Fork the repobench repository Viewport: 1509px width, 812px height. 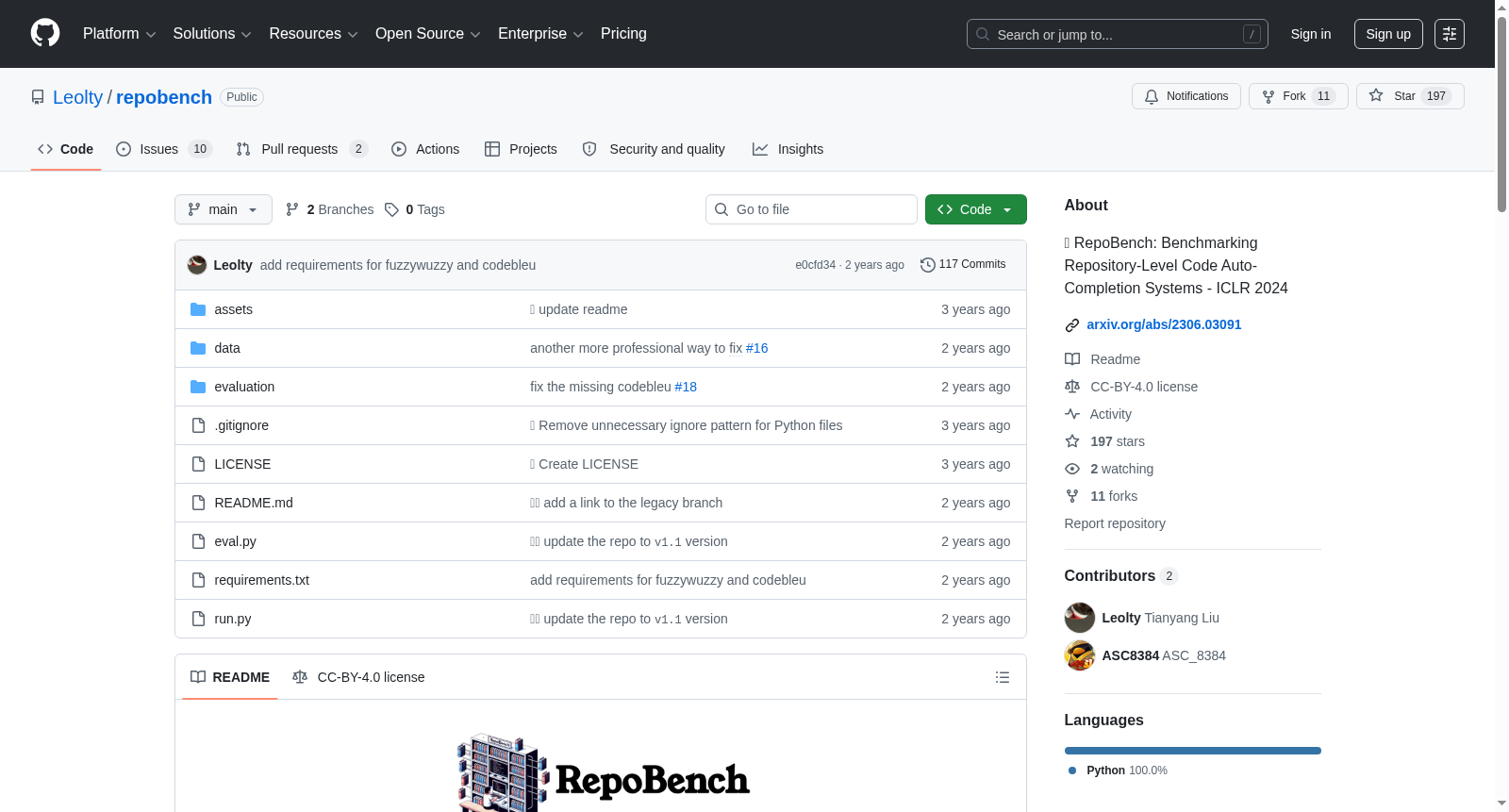pyautogui.click(x=1299, y=96)
